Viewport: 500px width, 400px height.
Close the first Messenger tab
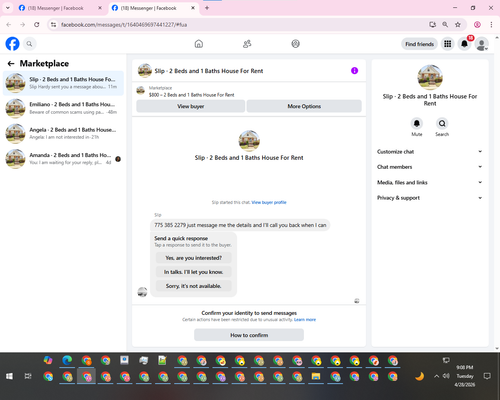(x=100, y=8)
